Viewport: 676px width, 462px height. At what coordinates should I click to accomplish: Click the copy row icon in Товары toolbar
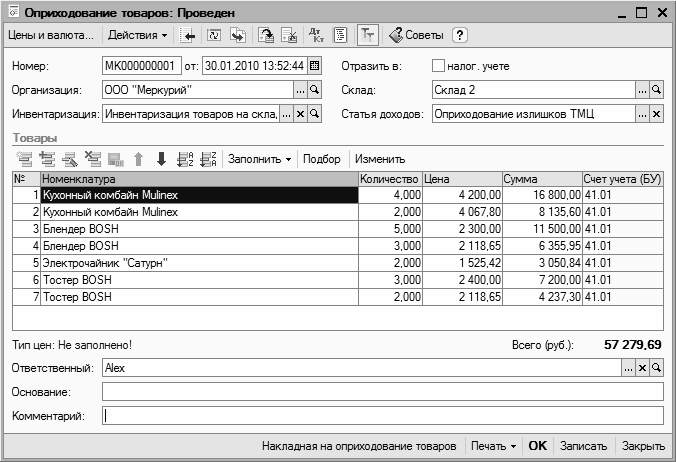pyautogui.click(x=47, y=159)
